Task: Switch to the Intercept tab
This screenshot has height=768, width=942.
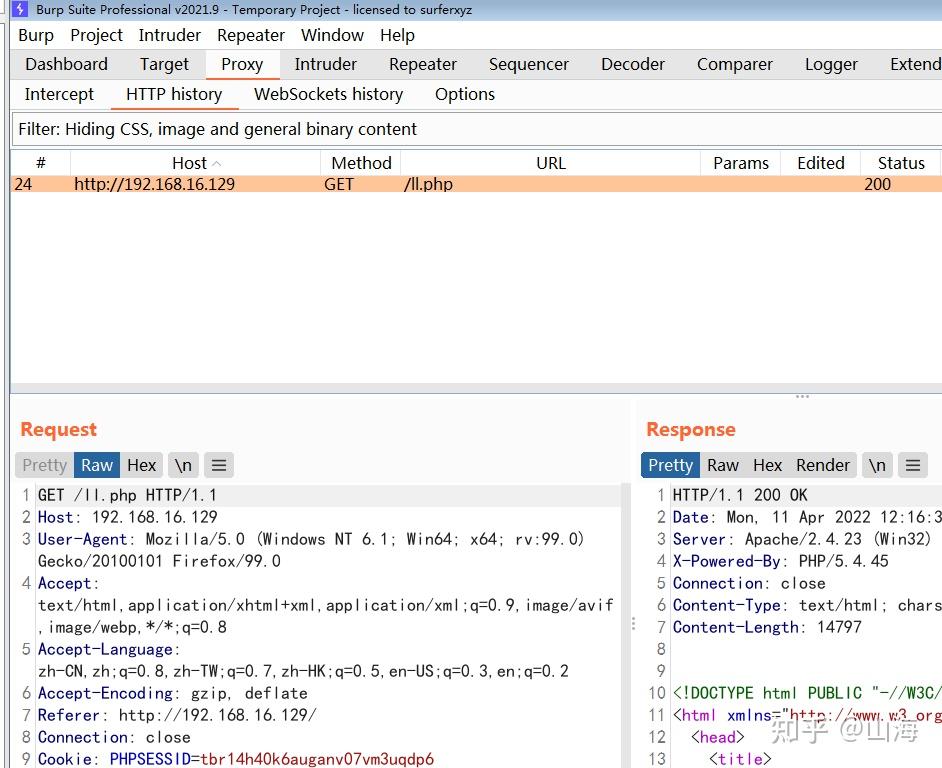Action: (58, 94)
